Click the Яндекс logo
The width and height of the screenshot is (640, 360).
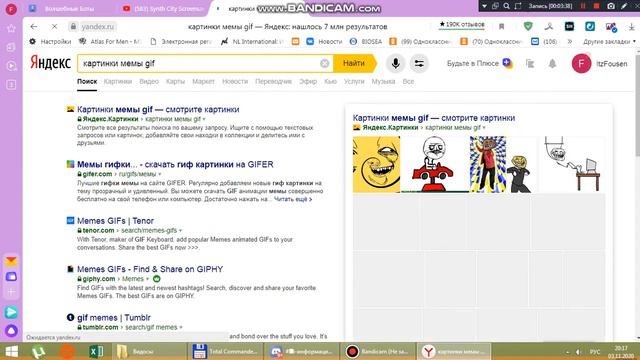[50, 63]
